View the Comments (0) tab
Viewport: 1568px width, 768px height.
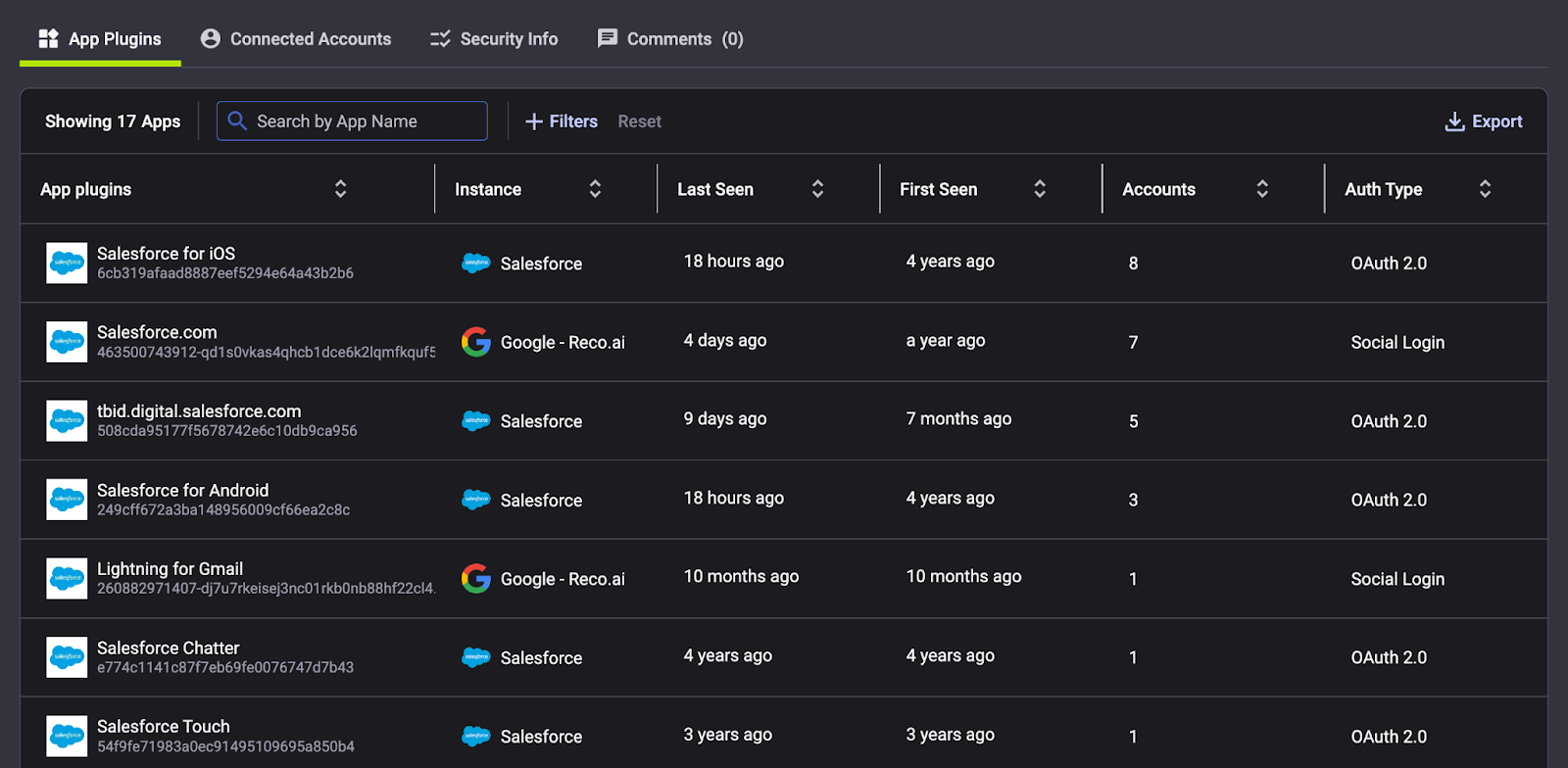[670, 39]
